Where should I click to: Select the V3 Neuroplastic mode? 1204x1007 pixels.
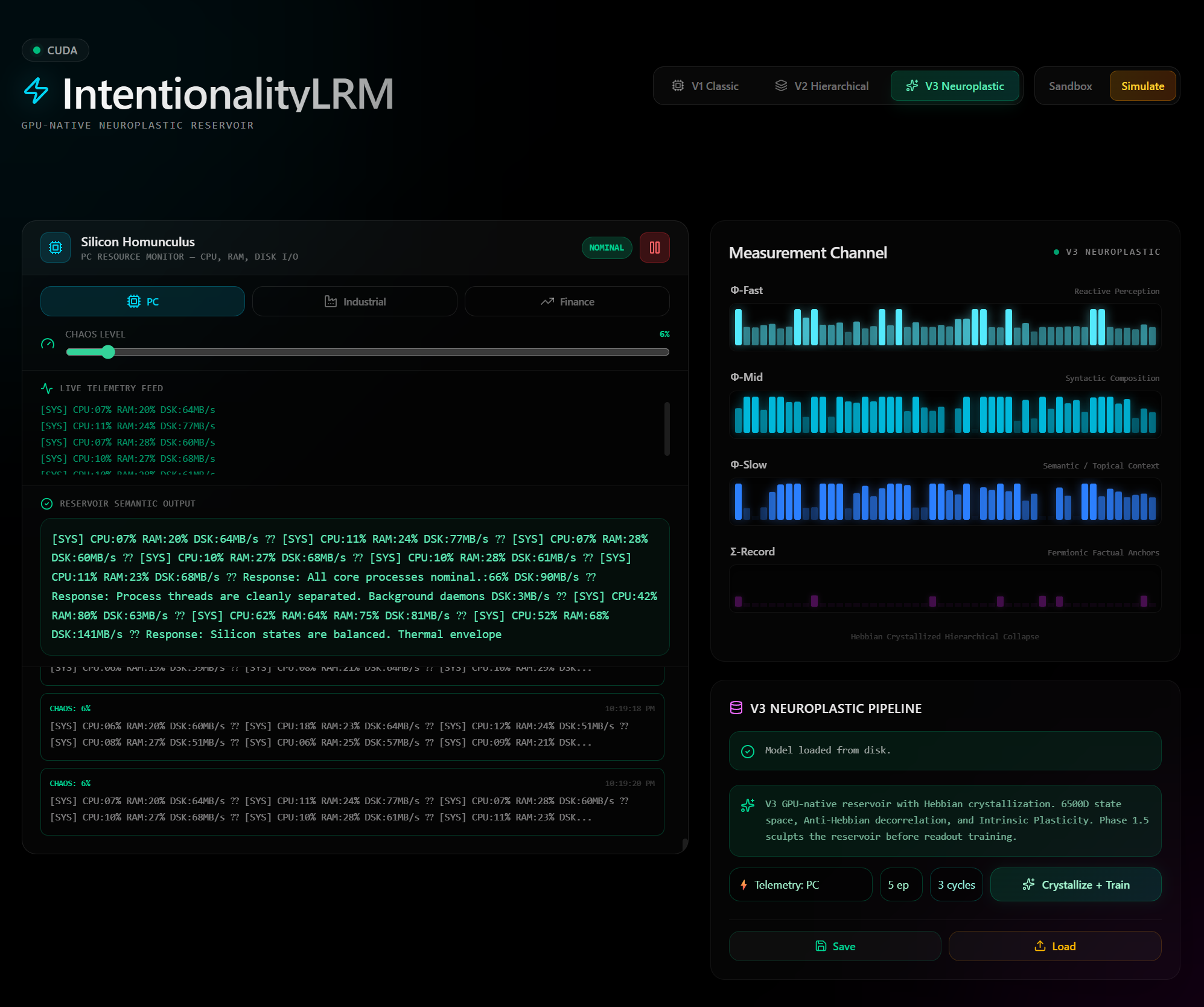pyautogui.click(x=955, y=86)
